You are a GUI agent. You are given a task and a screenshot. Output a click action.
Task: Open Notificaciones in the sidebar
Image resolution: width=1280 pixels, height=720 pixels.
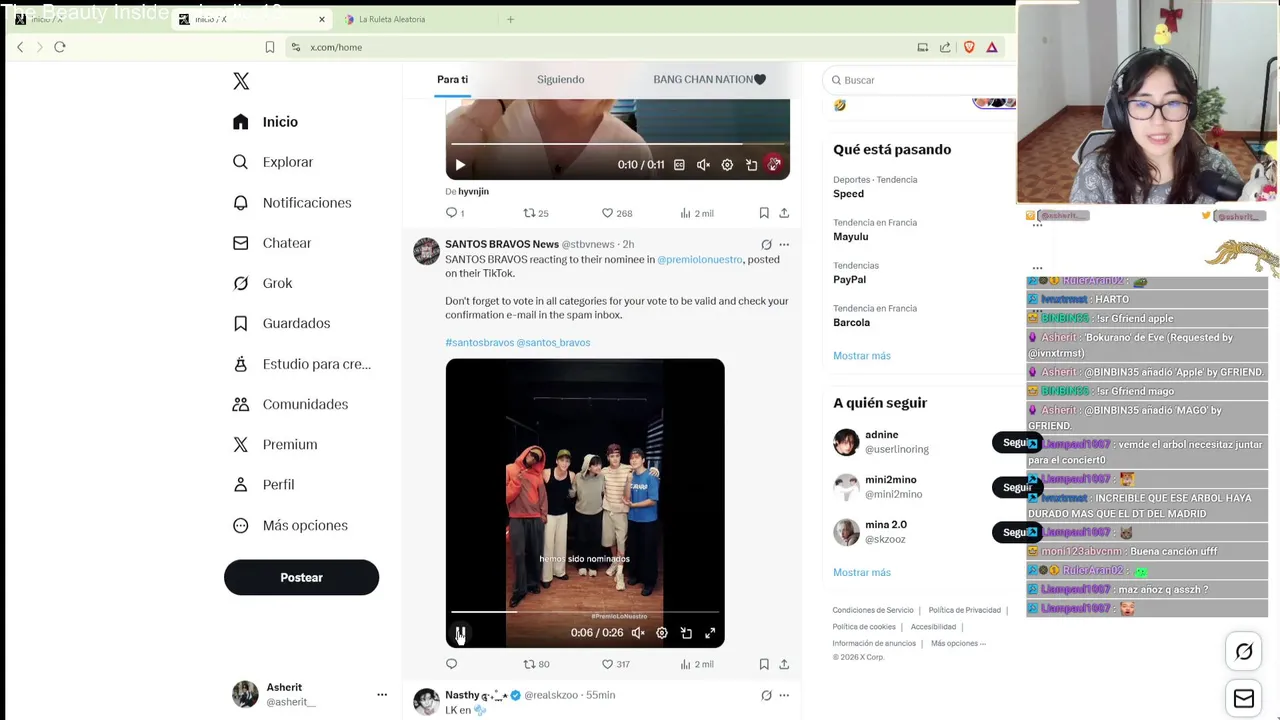click(292, 203)
